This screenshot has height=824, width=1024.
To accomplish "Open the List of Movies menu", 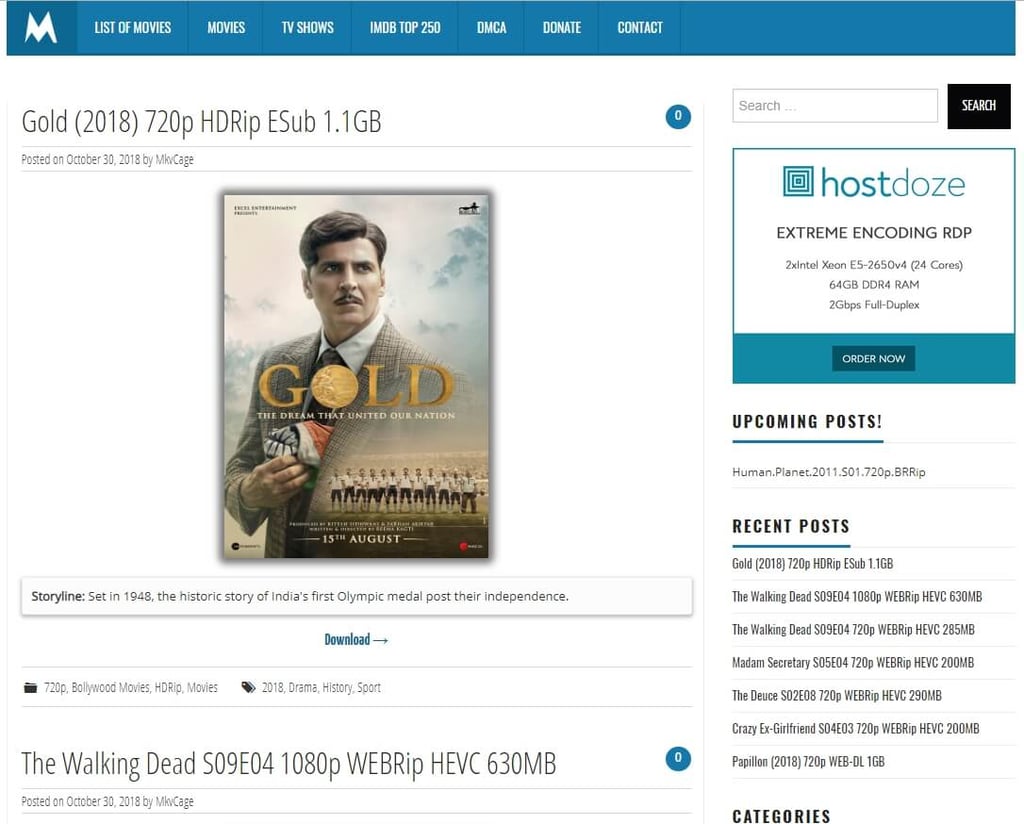I will 133,27.
